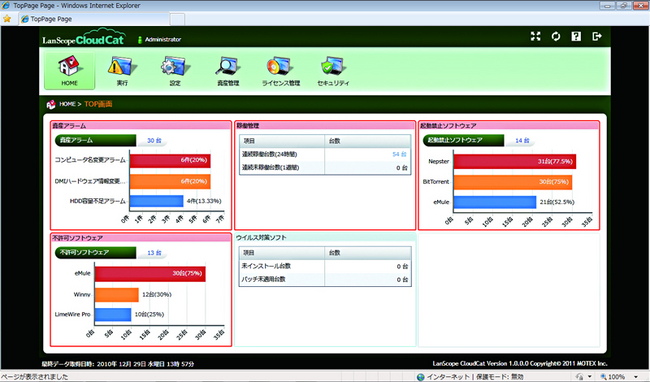Click the 起動禁止ソフトウェア green header button
Viewport: 650px width, 382px height.
pyautogui.click(x=463, y=140)
